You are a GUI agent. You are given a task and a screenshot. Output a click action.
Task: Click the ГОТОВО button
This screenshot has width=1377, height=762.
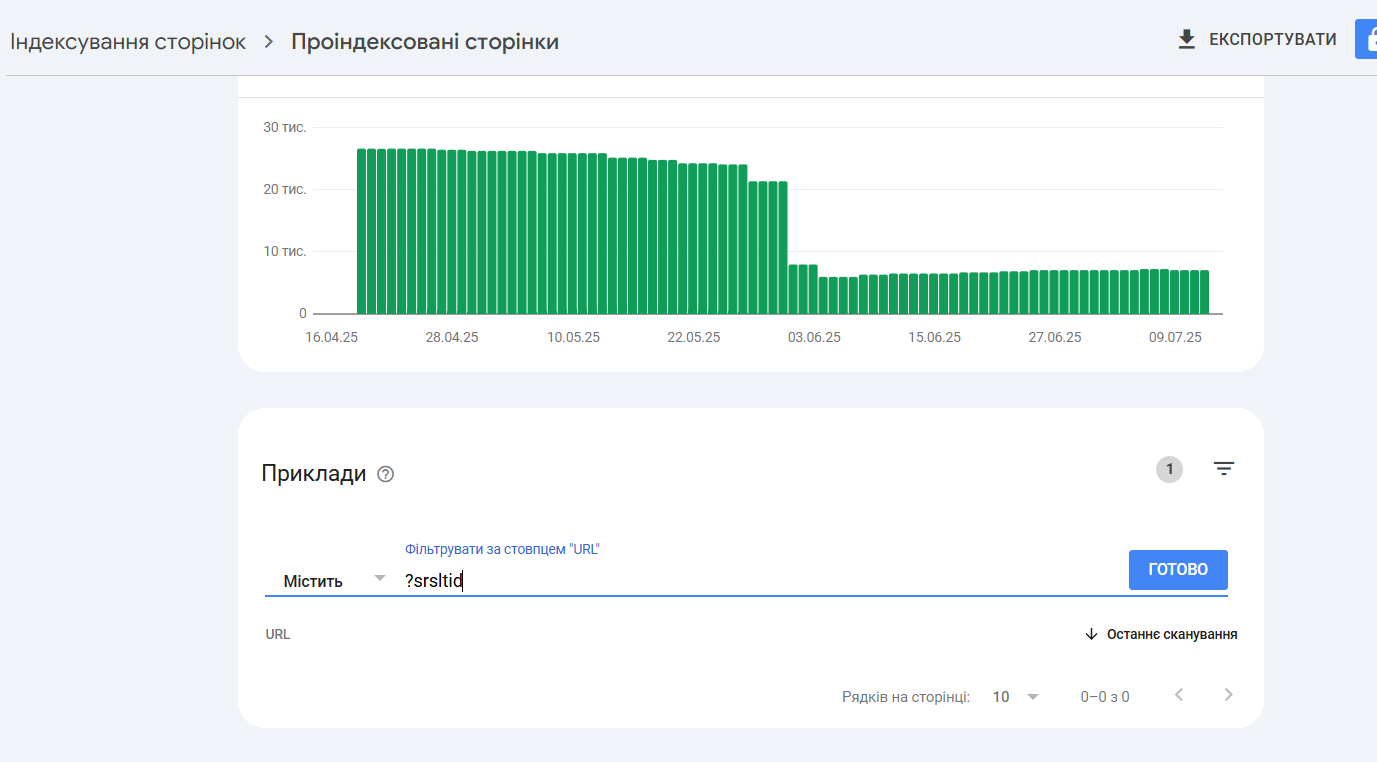[x=1178, y=570]
